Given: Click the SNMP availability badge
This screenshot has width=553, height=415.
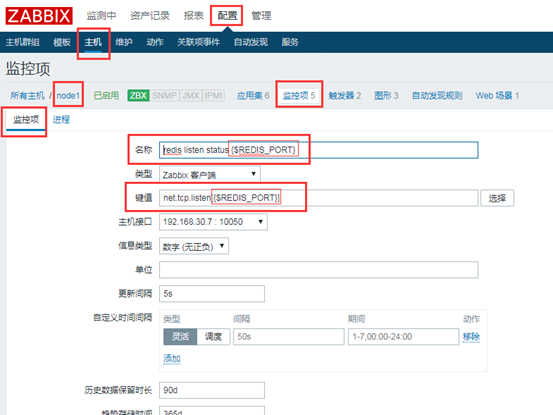Looking at the screenshot, I should click(x=165, y=96).
